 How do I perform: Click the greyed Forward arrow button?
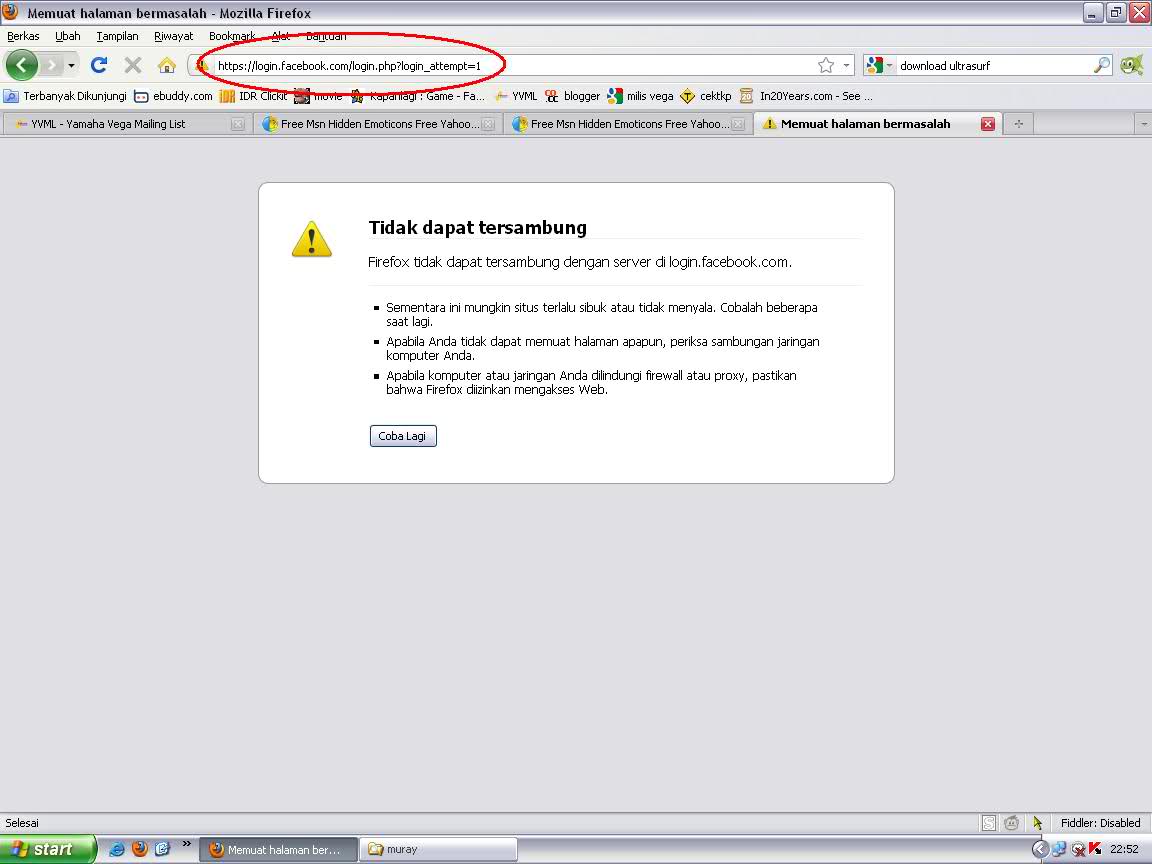pos(51,65)
